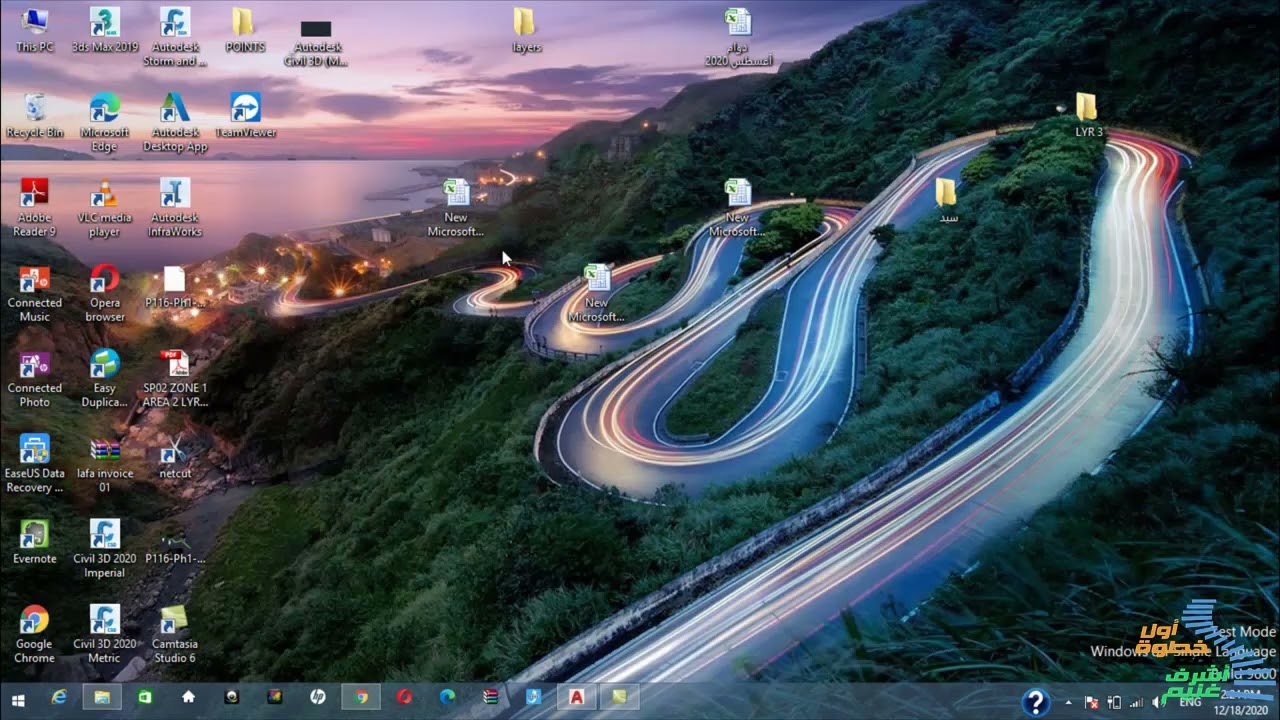This screenshot has width=1280, height=720.
Task: Select the This PC desktop icon
Action: point(35,30)
